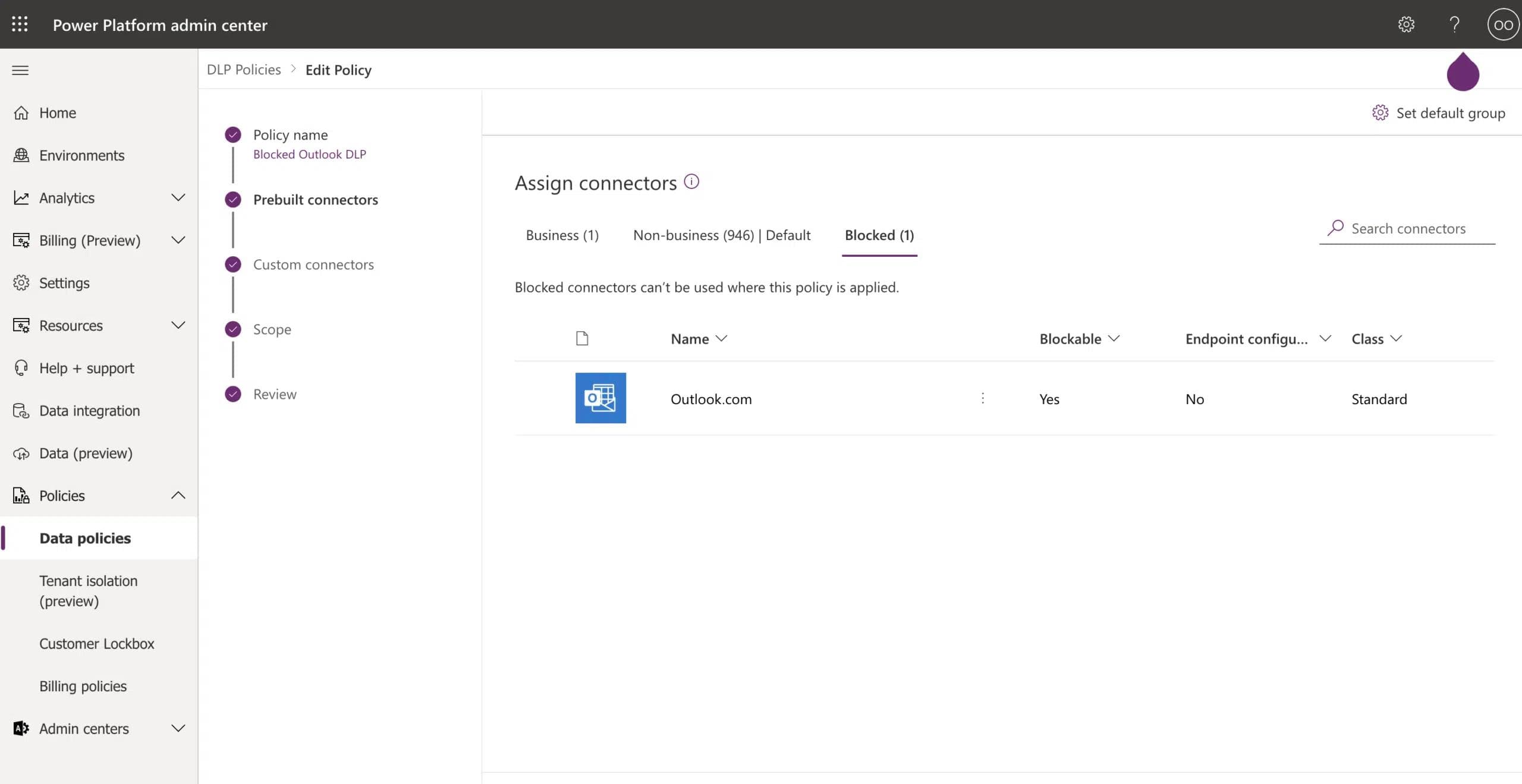Open the app launcher waffle icon
The height and width of the screenshot is (784, 1522).
pyautogui.click(x=20, y=24)
